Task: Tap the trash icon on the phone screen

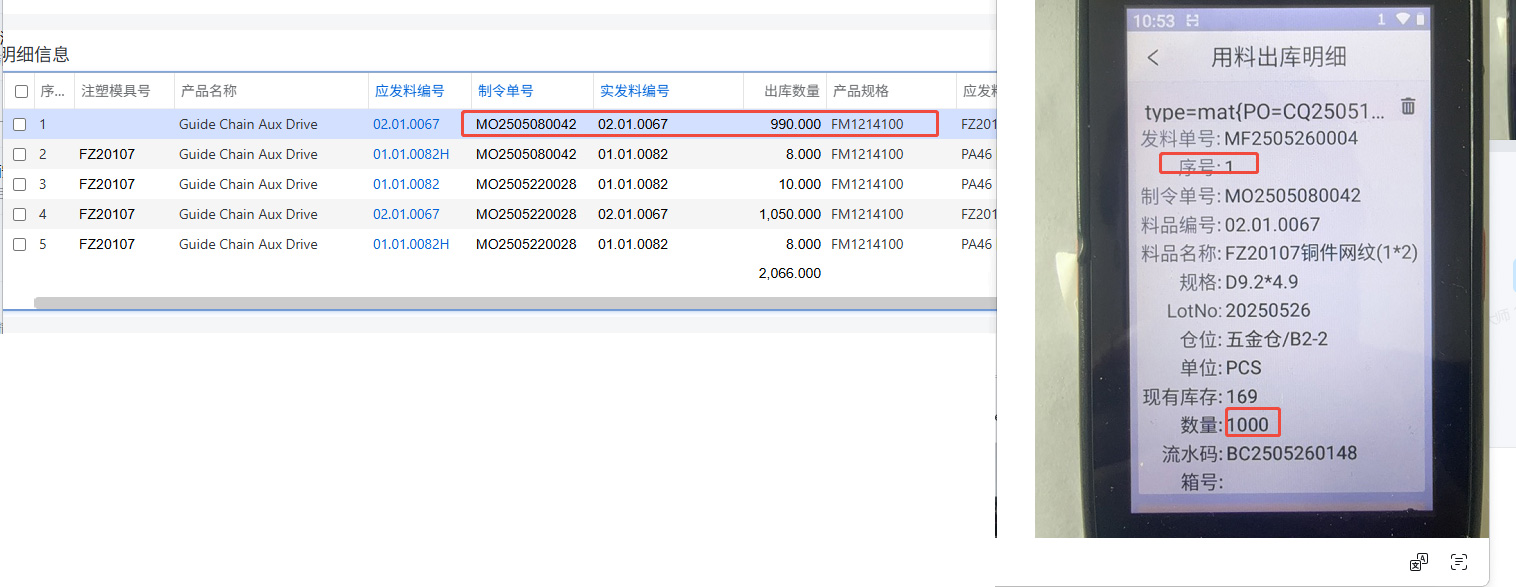Action: [x=1408, y=106]
